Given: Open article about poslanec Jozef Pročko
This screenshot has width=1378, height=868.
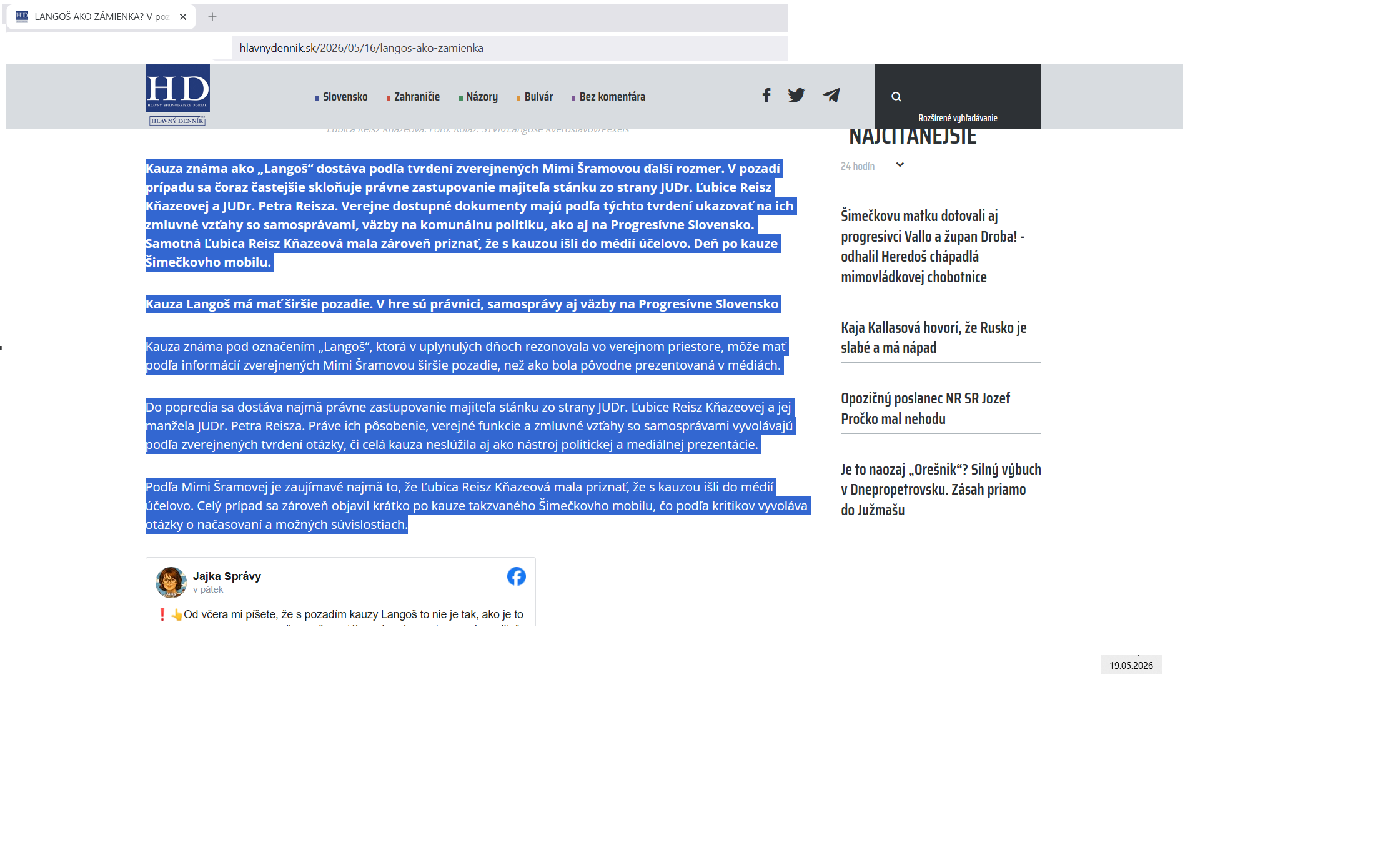Looking at the screenshot, I should (925, 408).
